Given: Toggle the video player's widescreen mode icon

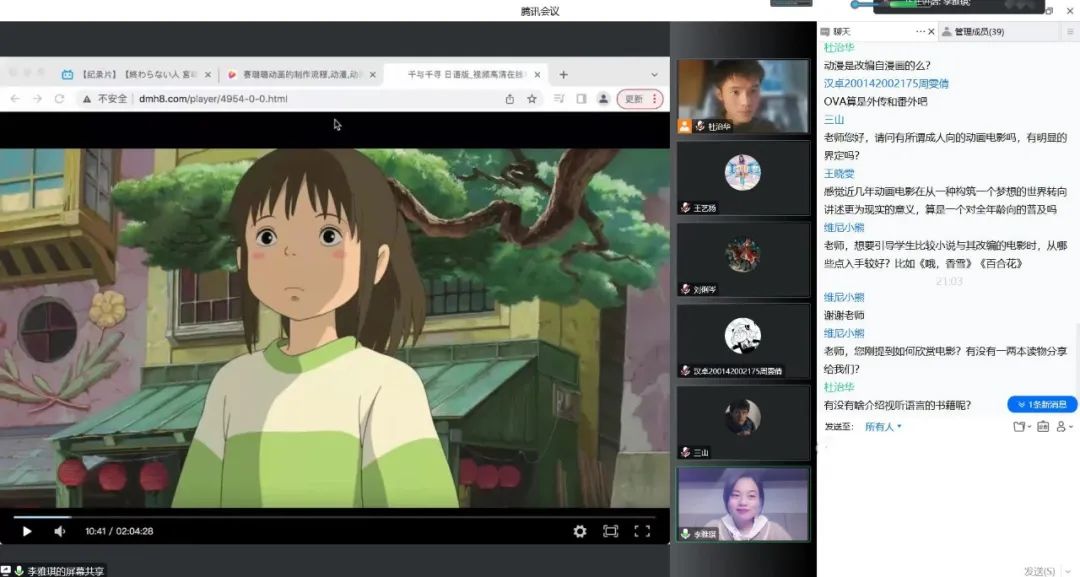Looking at the screenshot, I should pos(610,531).
